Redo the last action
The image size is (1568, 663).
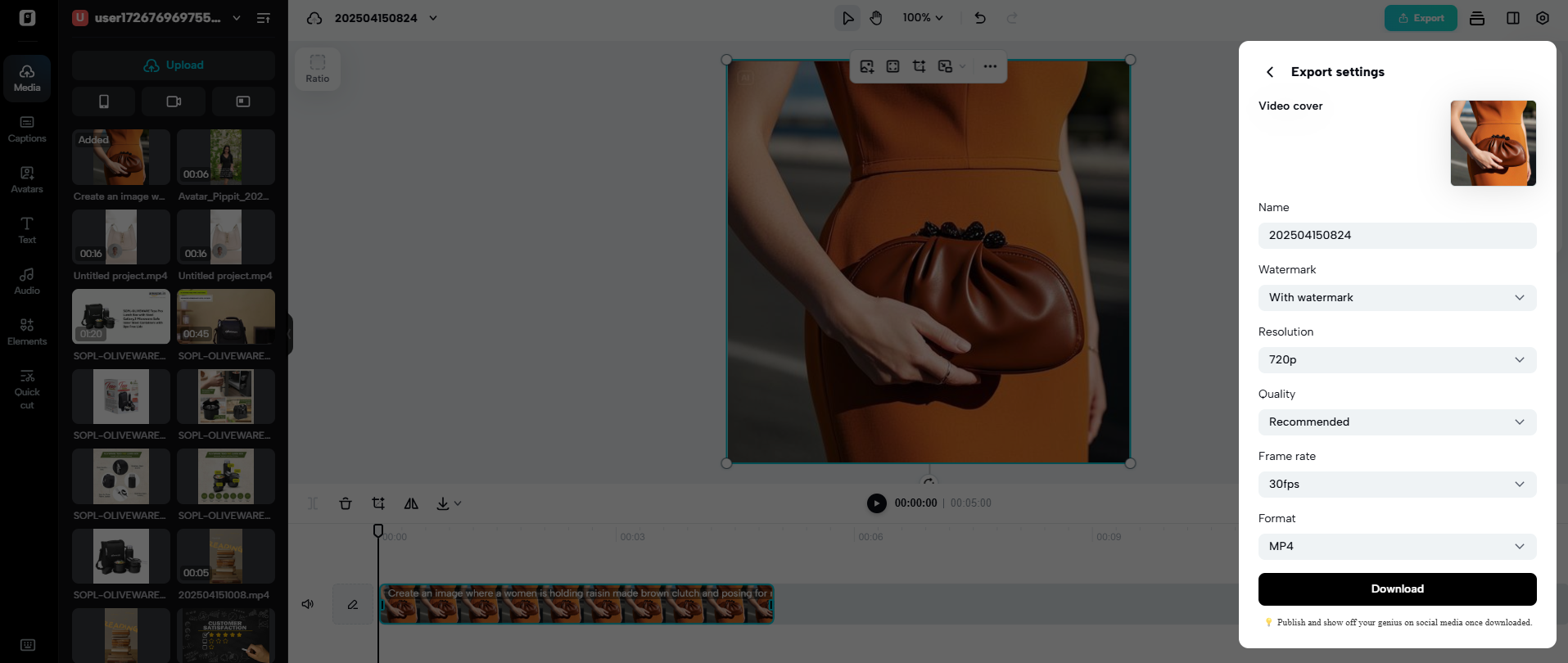[1012, 18]
